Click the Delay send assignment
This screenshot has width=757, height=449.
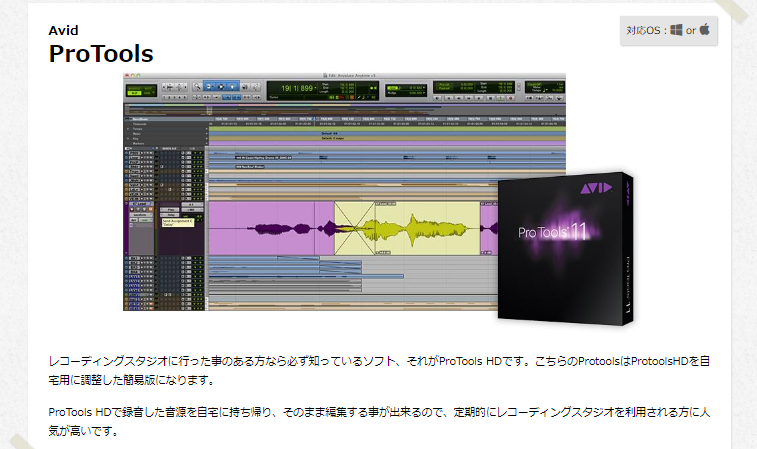(x=169, y=215)
